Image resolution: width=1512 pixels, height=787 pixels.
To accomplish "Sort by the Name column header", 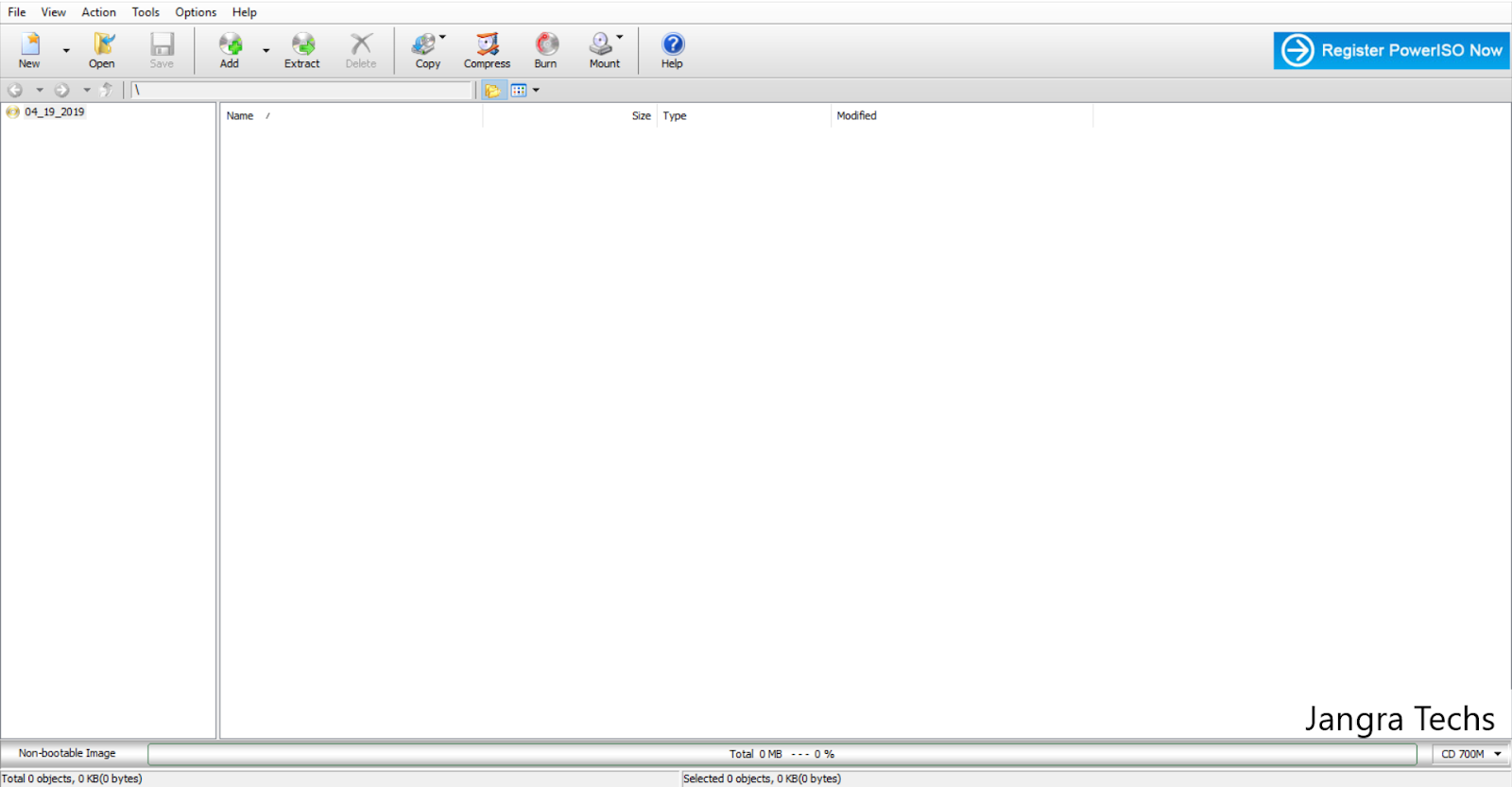I will tap(351, 115).
